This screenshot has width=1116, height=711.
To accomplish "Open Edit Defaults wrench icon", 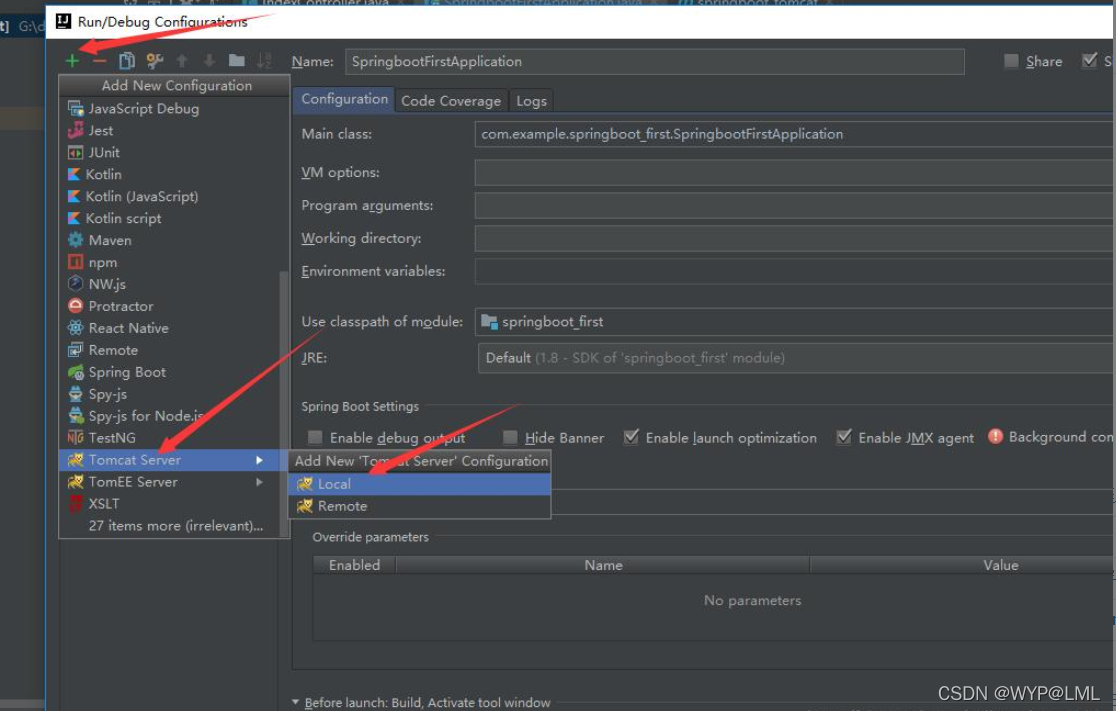I will (x=154, y=61).
